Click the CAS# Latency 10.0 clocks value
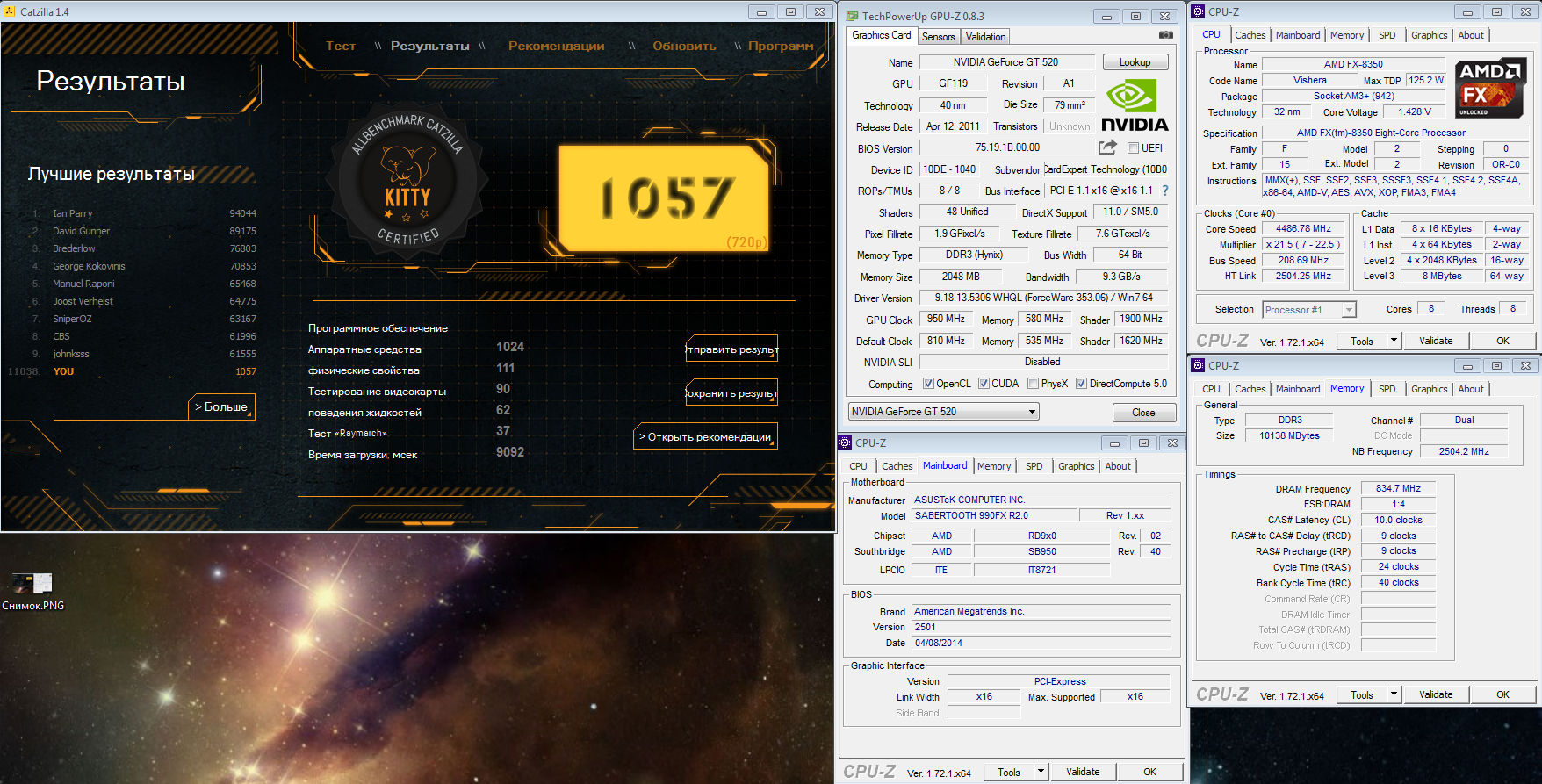Viewport: 1542px width, 784px height. coord(1398,520)
